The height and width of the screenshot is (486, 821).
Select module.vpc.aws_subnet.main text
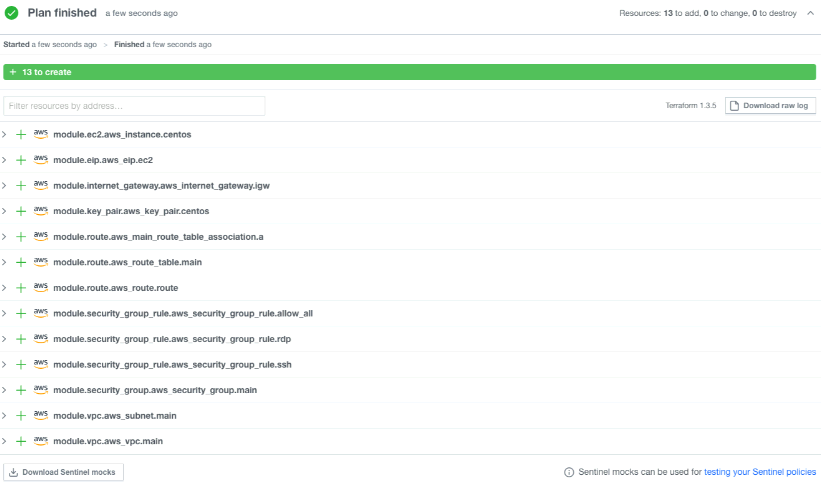point(115,416)
